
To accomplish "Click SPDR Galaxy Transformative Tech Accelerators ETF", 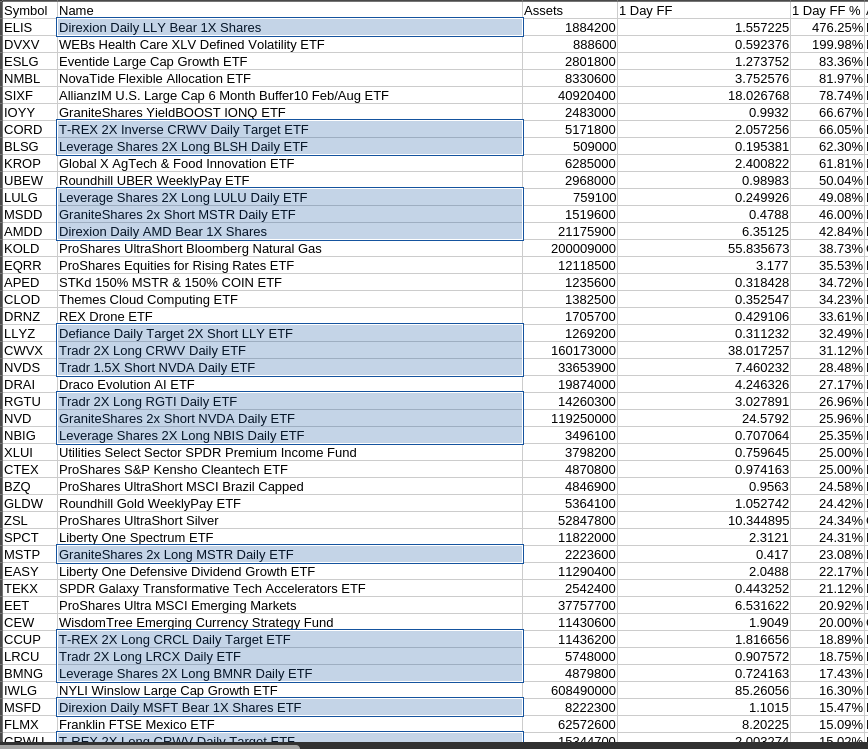I will [290, 589].
